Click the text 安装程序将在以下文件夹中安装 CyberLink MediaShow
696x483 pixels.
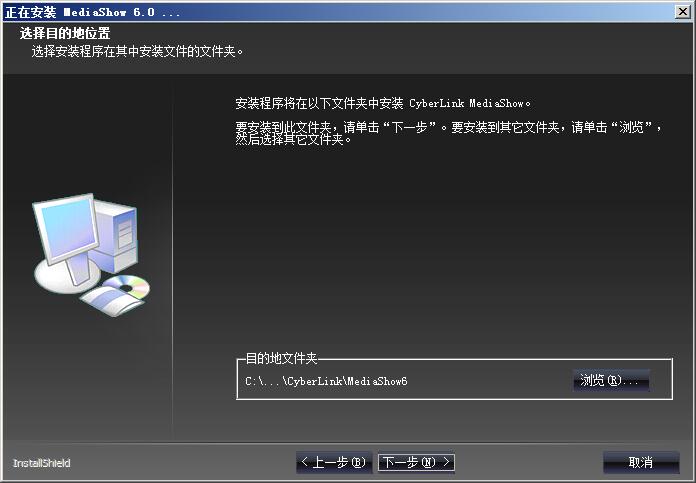[x=383, y=103]
